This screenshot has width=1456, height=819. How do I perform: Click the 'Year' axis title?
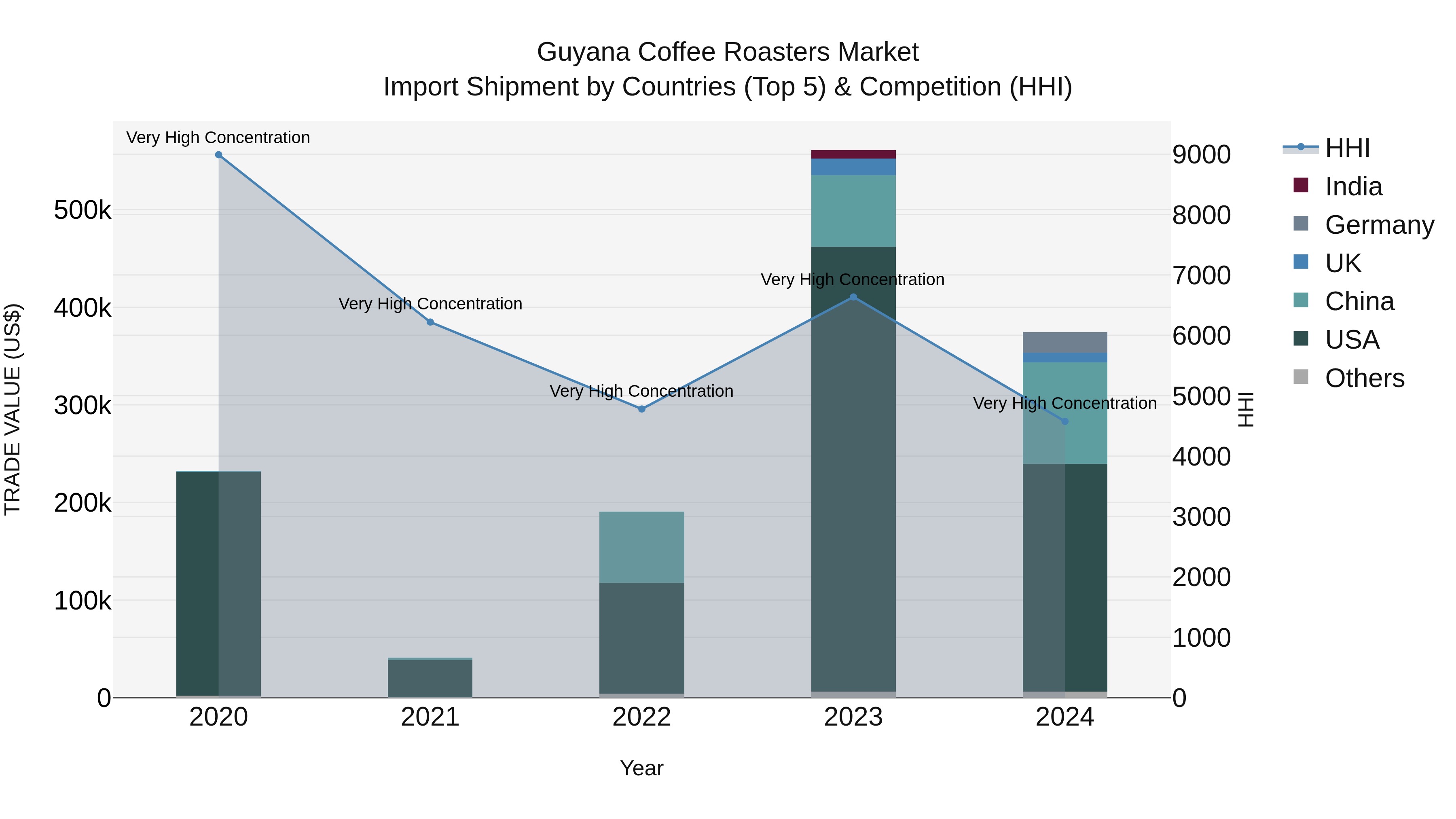(x=641, y=769)
